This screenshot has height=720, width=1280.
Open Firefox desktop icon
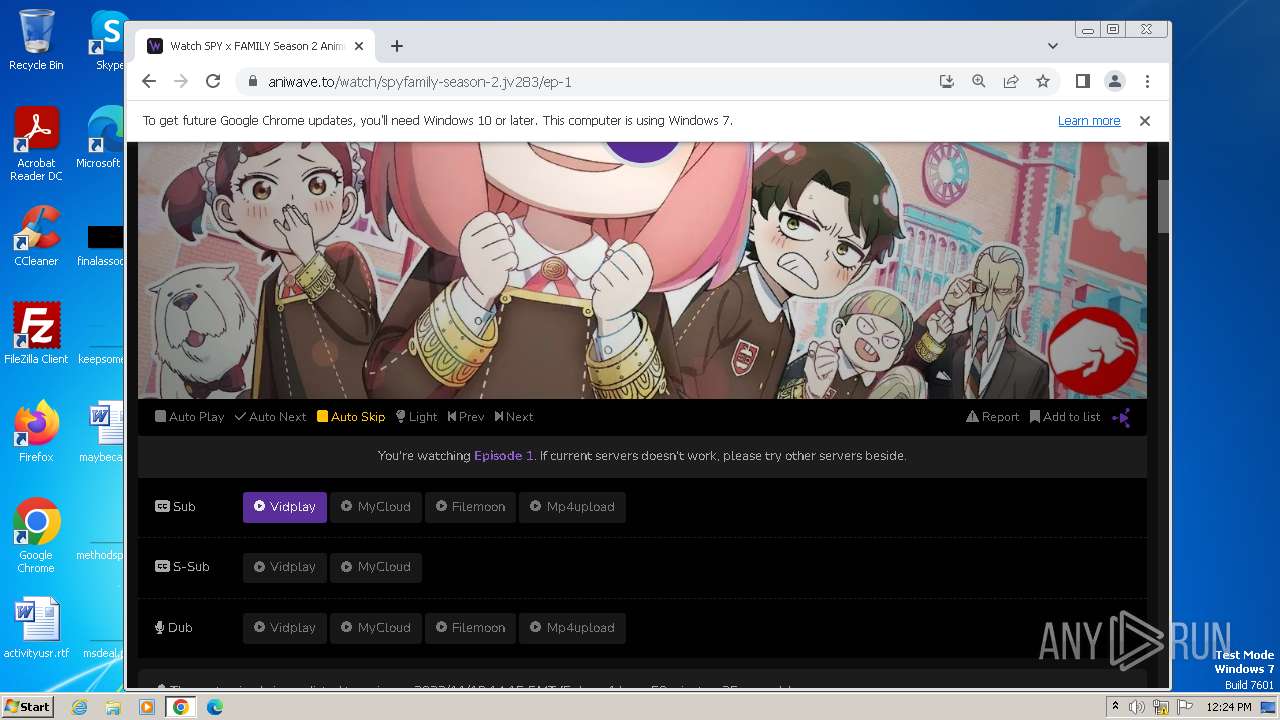(36, 431)
